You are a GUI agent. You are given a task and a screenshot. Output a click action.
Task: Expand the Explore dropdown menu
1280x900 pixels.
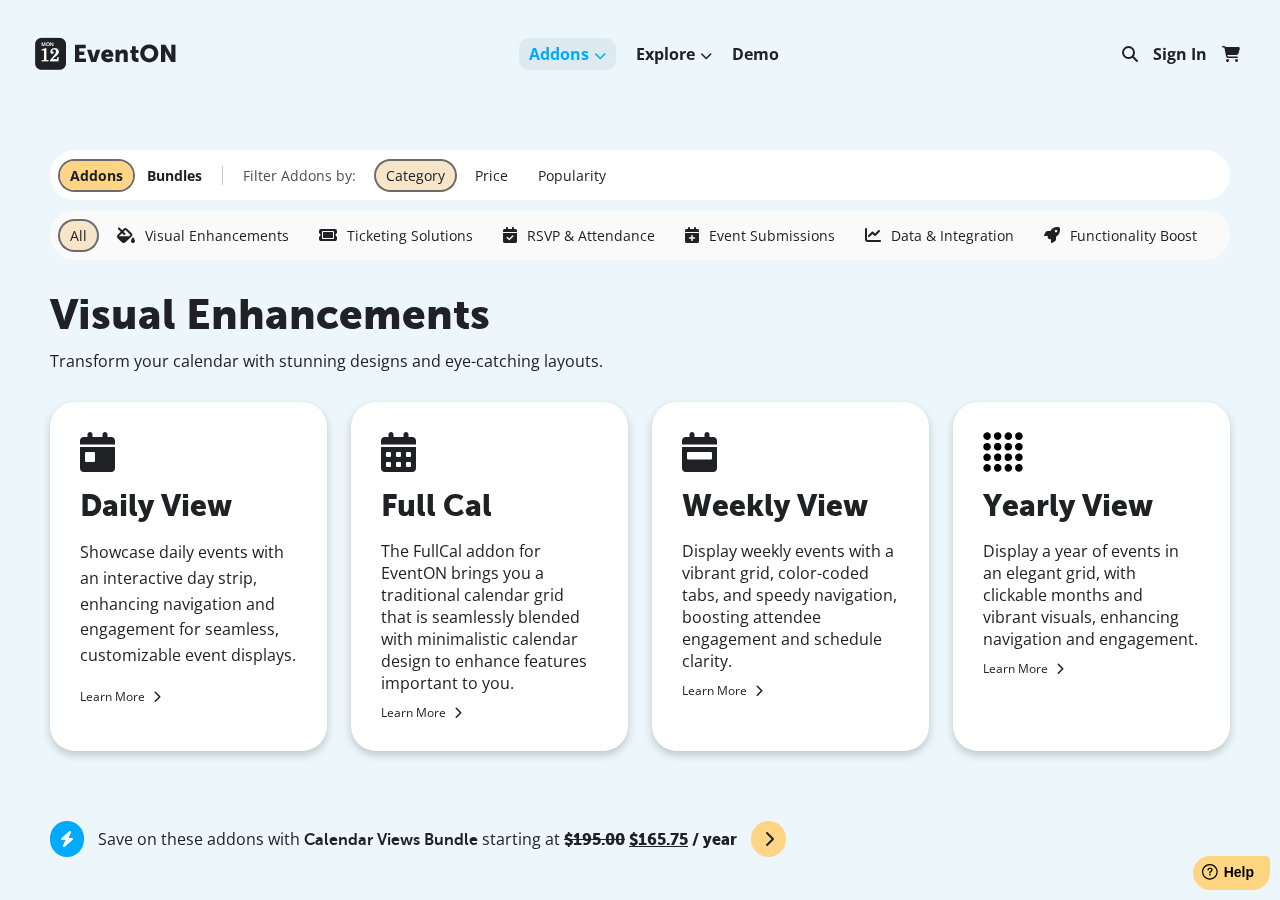point(674,54)
